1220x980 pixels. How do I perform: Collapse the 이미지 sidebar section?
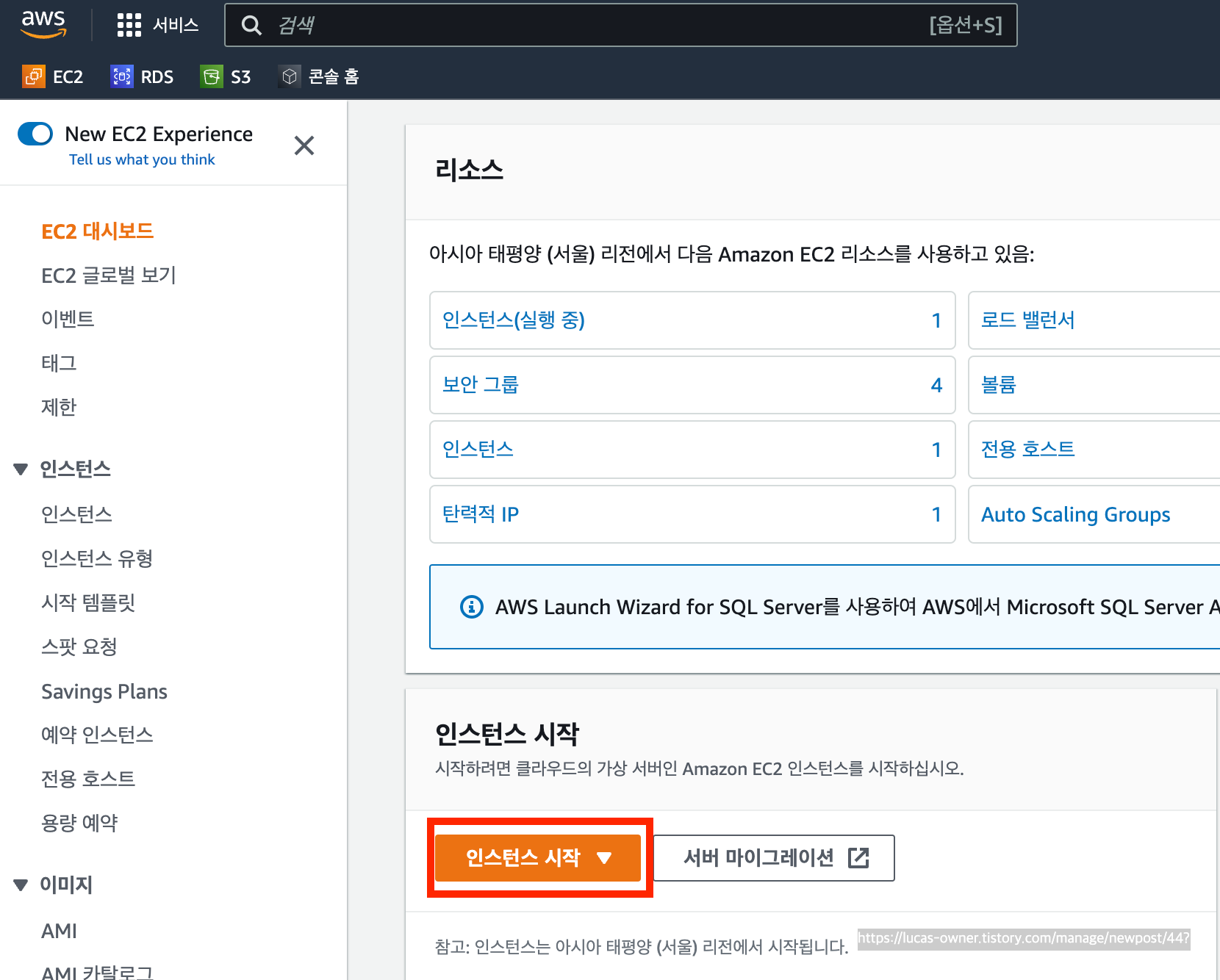point(21,885)
